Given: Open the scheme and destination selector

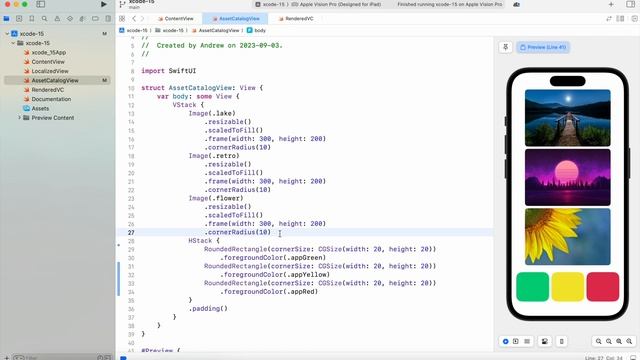Looking at the screenshot, I should click(318, 4).
